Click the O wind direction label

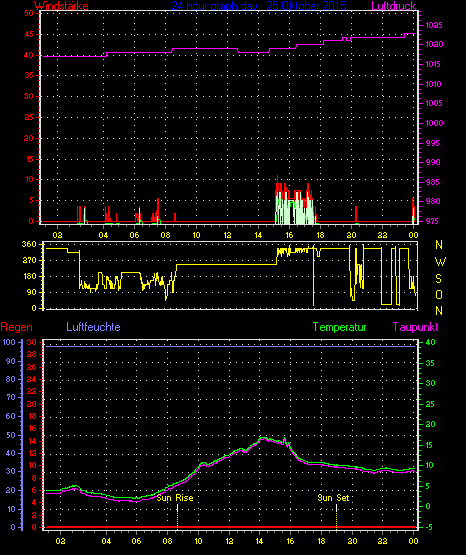[439, 294]
